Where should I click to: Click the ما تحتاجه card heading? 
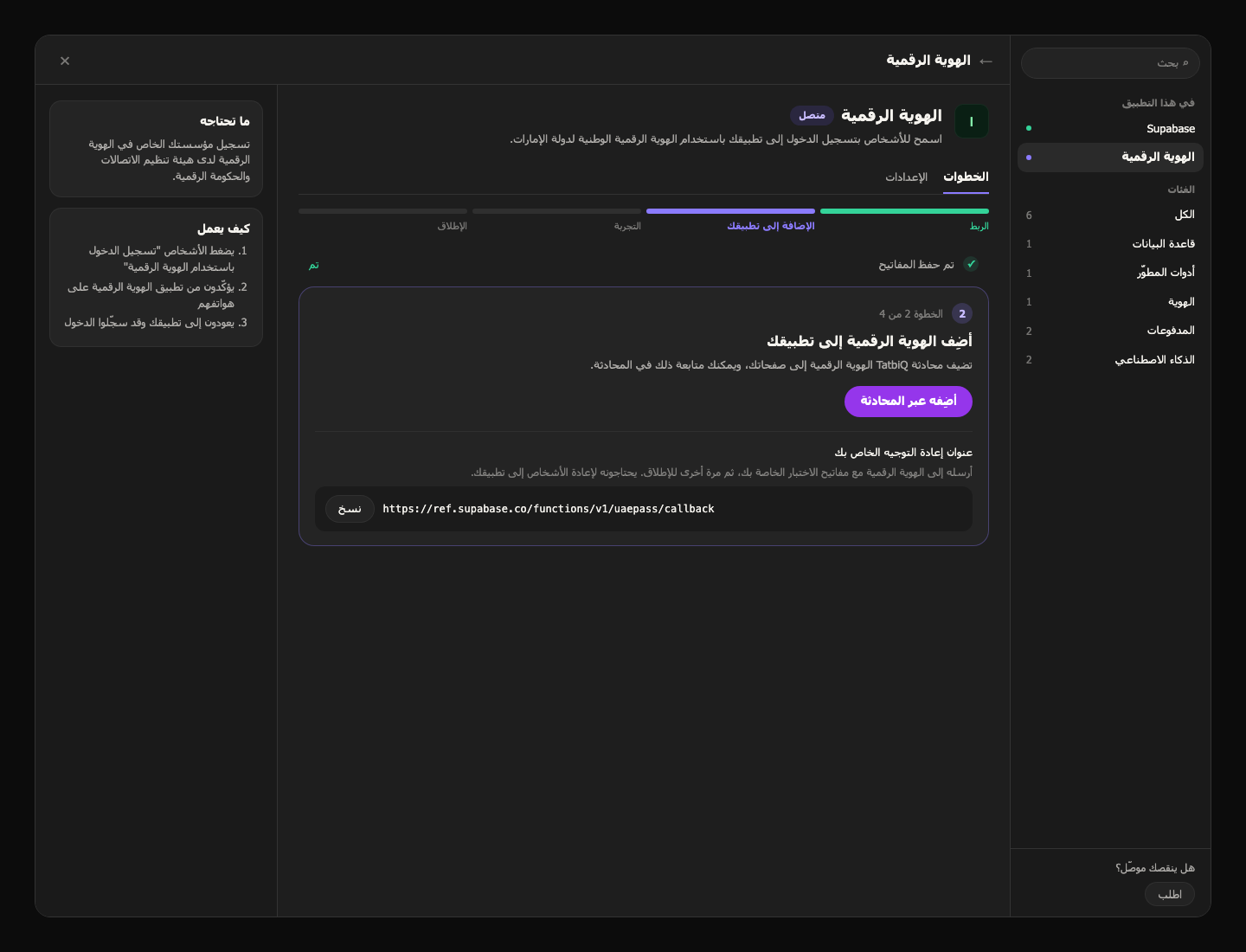coord(225,121)
